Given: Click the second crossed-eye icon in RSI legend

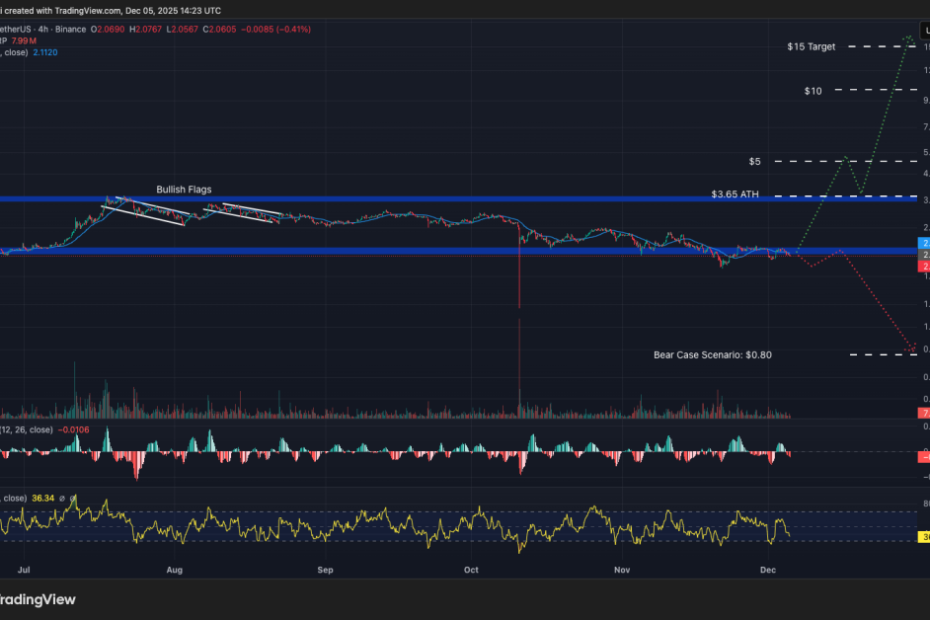Looking at the screenshot, I should point(73,497).
